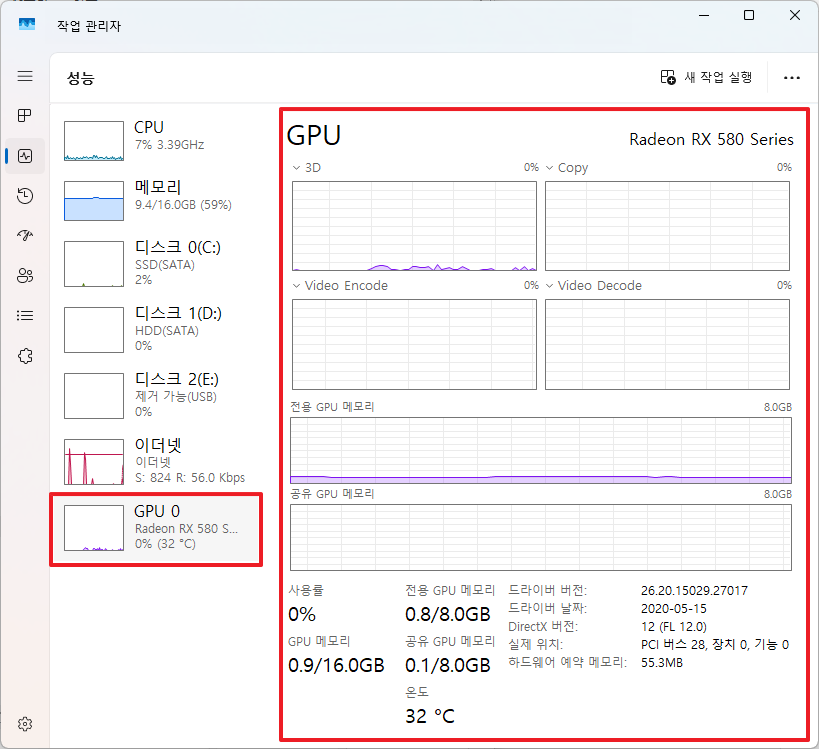
Task: Select the CPU performance item
Action: pyautogui.click(x=156, y=141)
